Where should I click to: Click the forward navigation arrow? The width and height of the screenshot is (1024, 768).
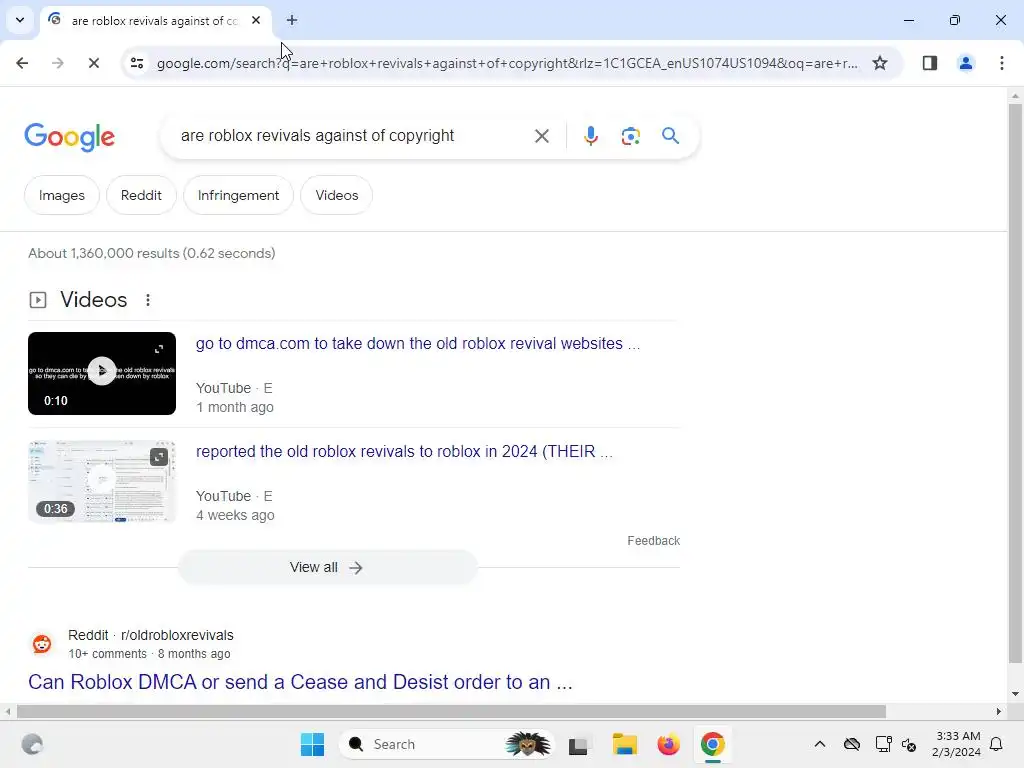point(58,63)
